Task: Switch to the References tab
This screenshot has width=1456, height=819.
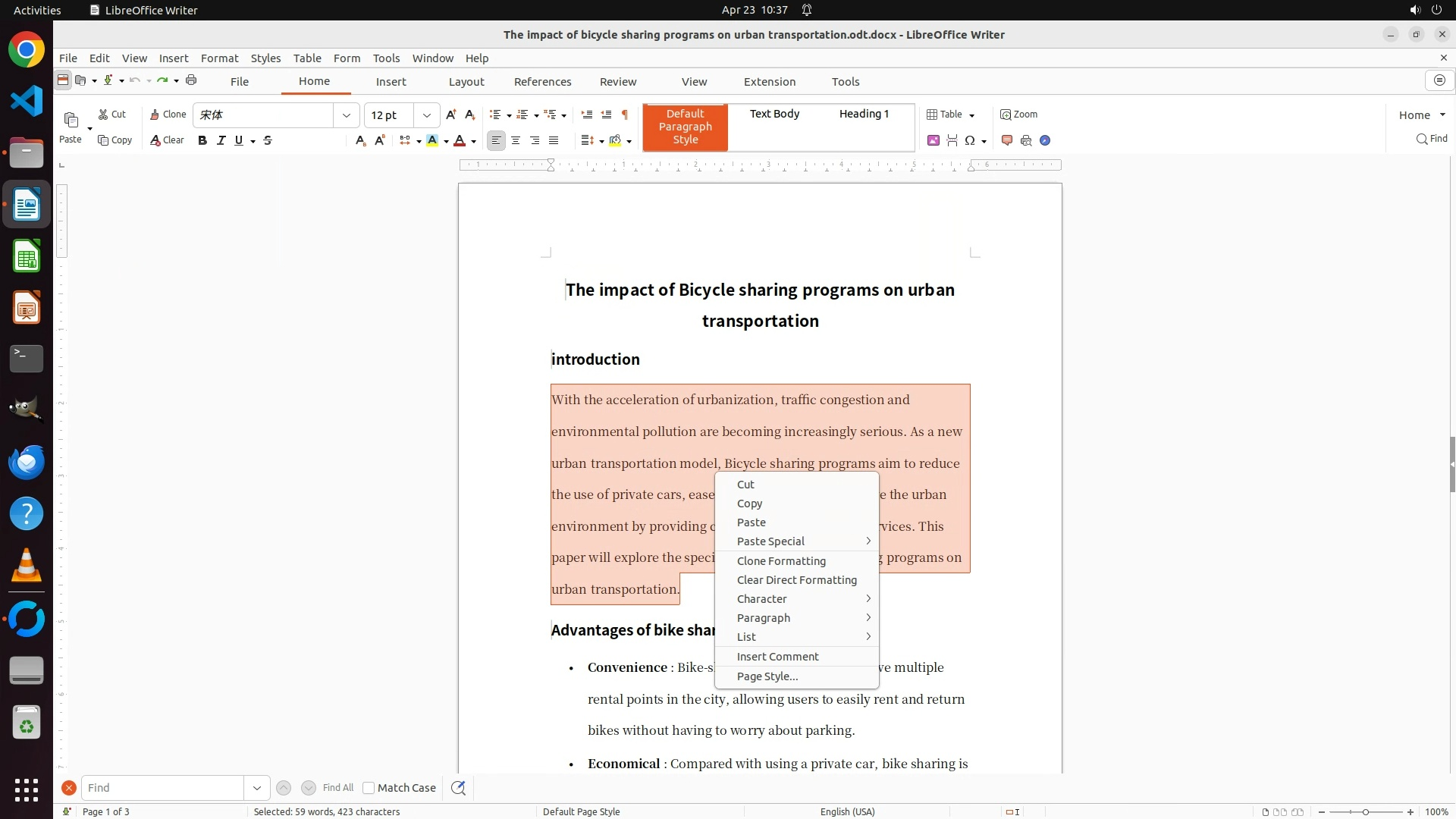Action: click(542, 82)
